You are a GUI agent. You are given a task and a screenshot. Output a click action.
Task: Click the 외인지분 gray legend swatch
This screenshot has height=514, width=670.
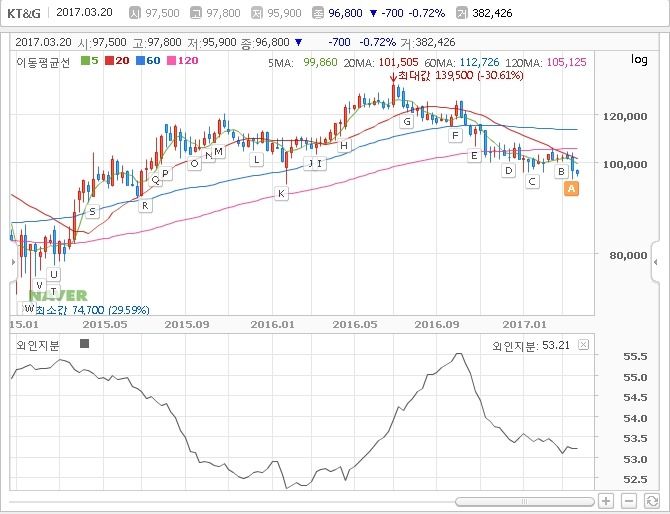(85, 344)
